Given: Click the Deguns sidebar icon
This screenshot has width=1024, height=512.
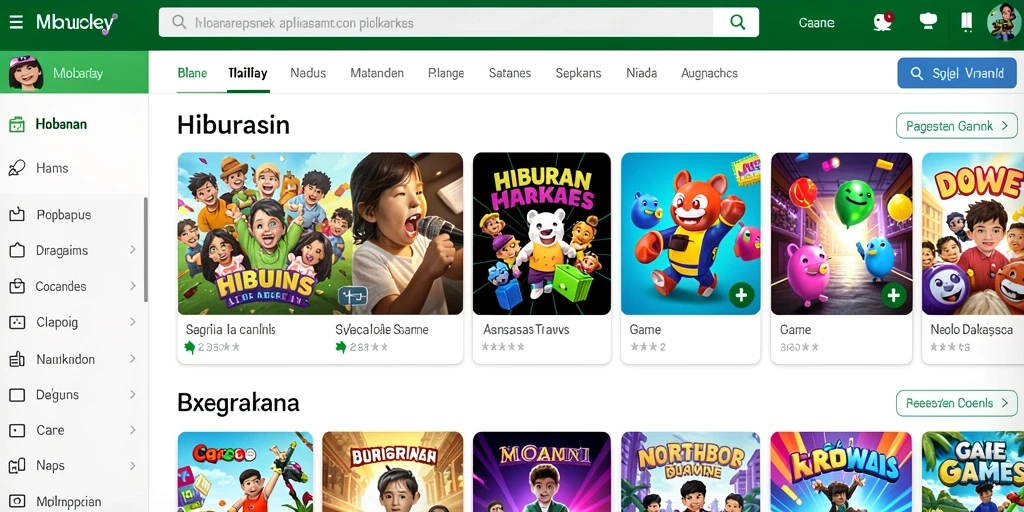Looking at the screenshot, I should [17, 394].
